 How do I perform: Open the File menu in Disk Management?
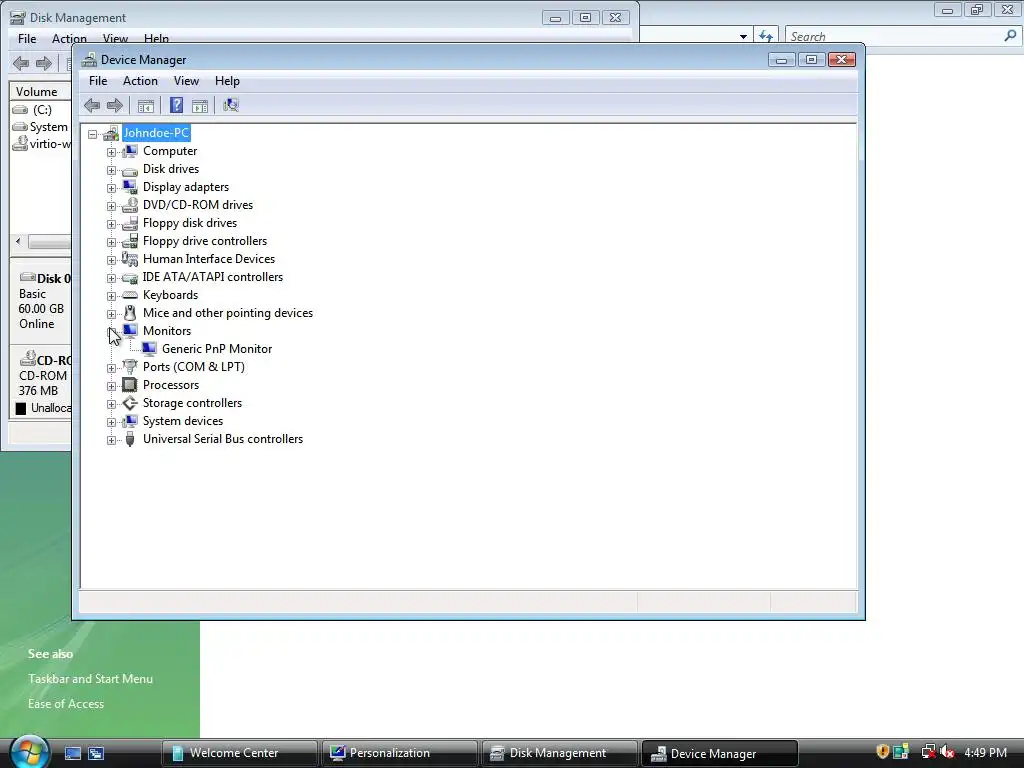coord(27,39)
